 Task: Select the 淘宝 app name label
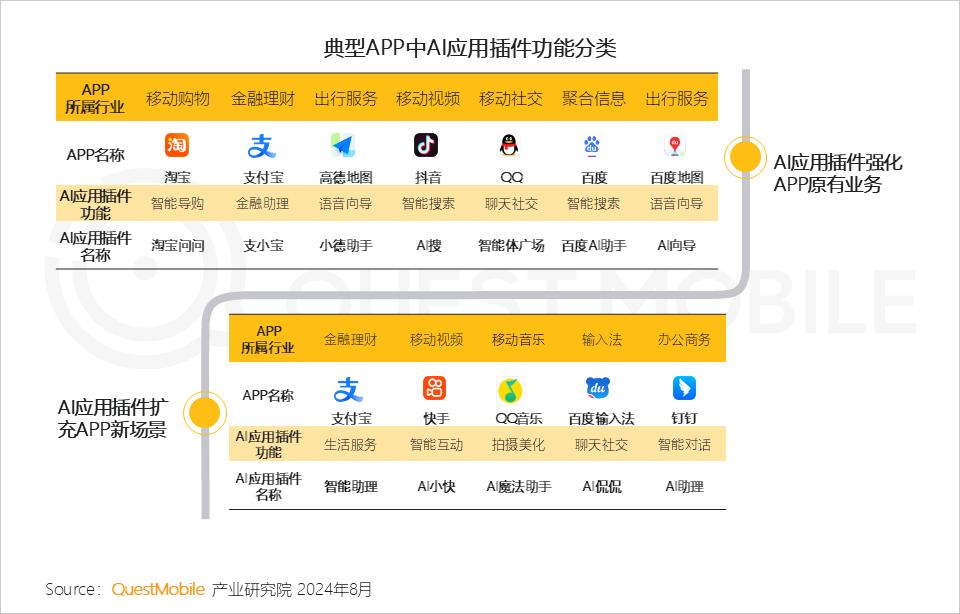coord(178,178)
